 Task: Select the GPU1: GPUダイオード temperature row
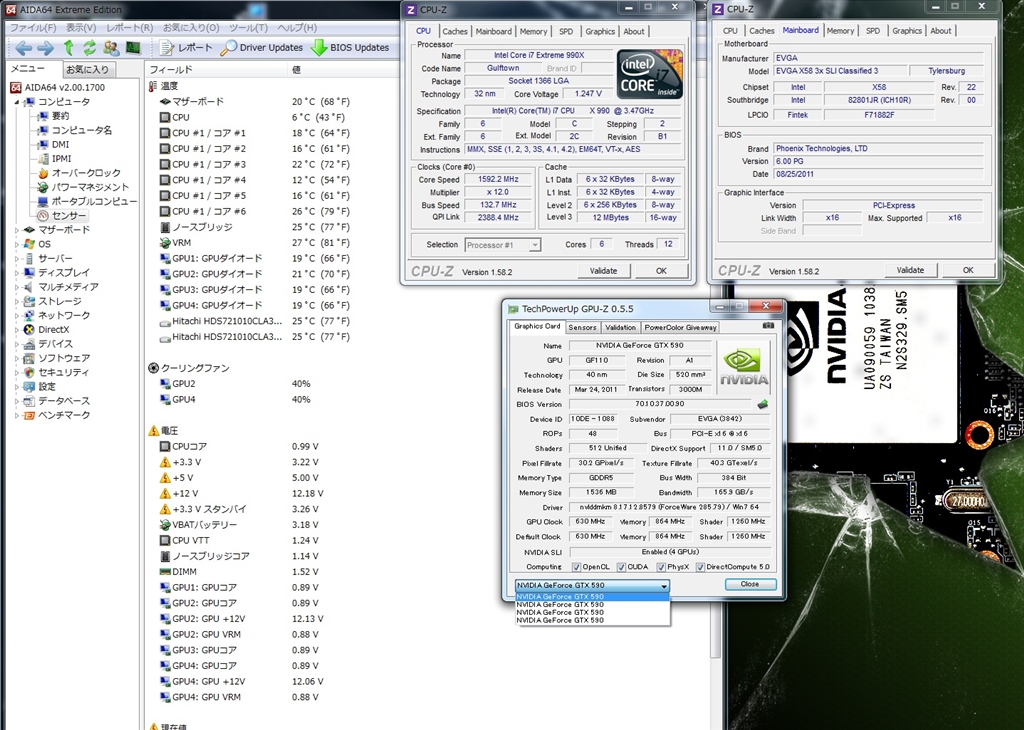(x=255, y=259)
